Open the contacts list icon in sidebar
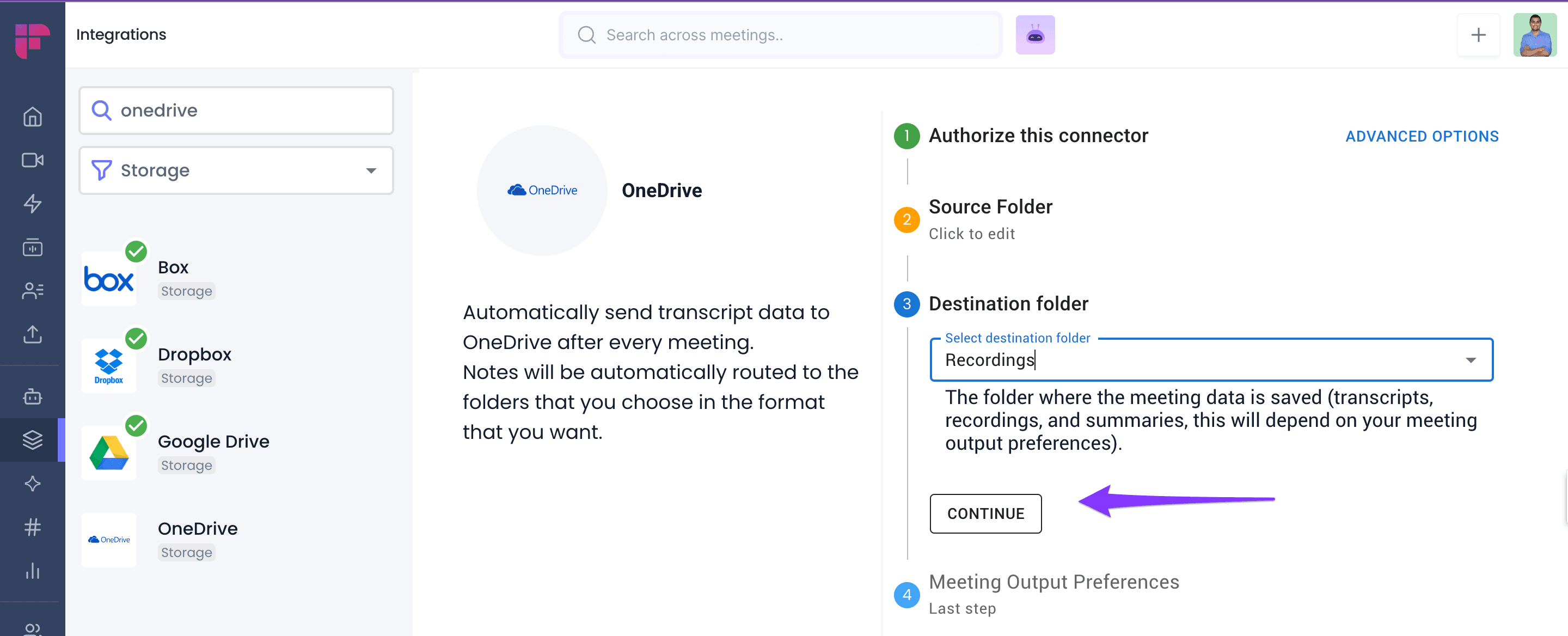1568x636 pixels. (x=32, y=291)
